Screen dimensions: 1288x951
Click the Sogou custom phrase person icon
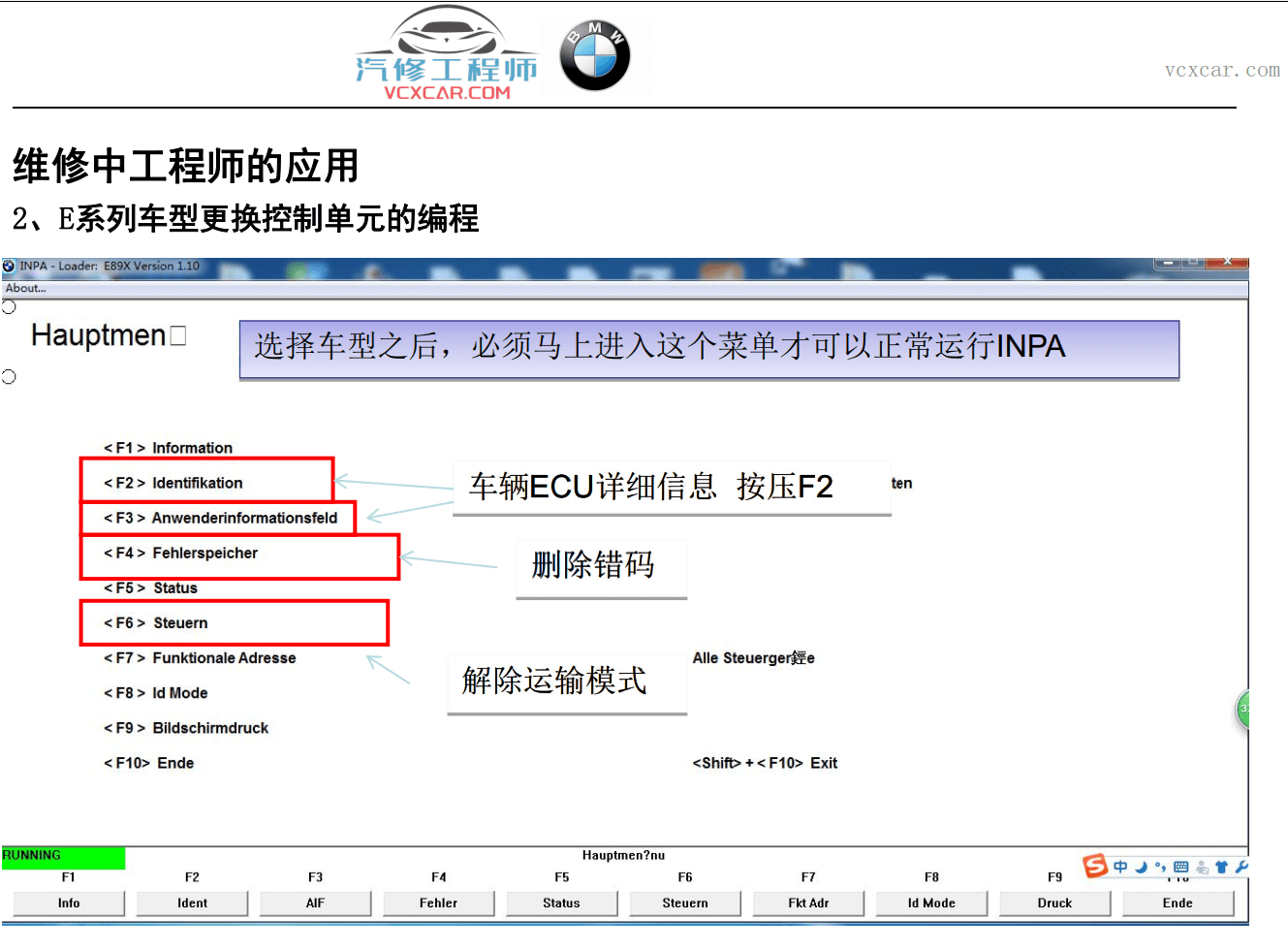[x=1203, y=868]
